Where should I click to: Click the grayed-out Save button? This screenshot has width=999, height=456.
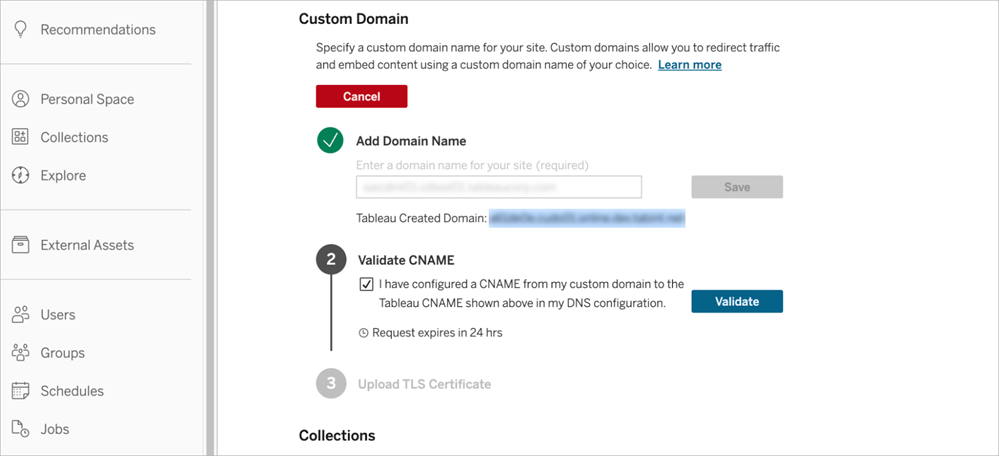tap(737, 187)
